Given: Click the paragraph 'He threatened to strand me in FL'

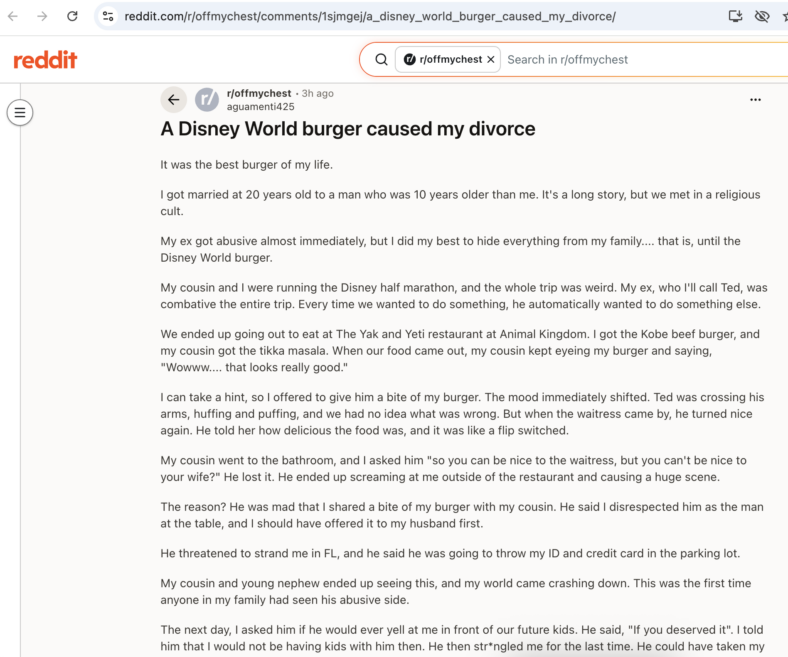Looking at the screenshot, I should (x=450, y=553).
